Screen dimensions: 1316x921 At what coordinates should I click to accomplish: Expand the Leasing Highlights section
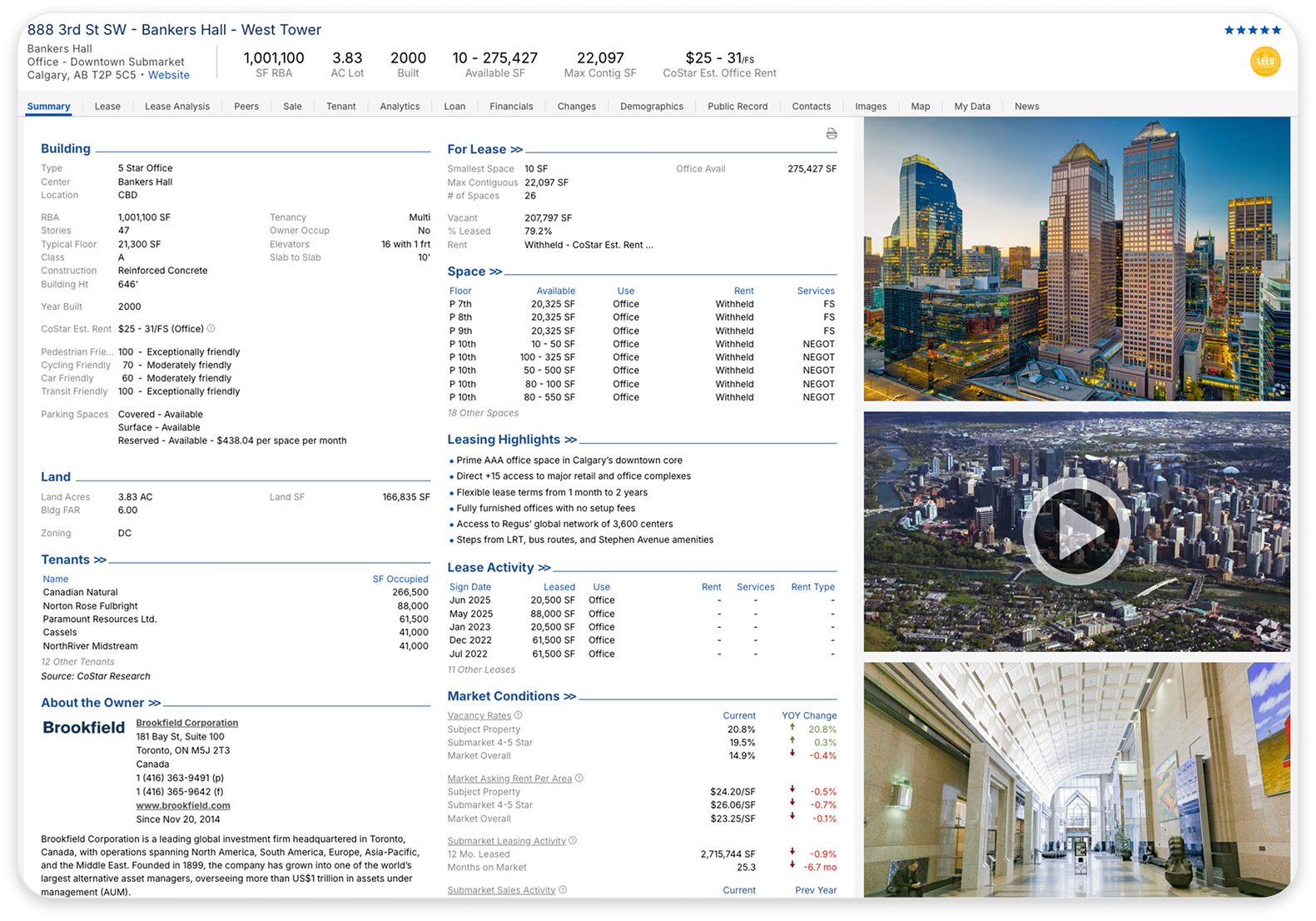[512, 440]
